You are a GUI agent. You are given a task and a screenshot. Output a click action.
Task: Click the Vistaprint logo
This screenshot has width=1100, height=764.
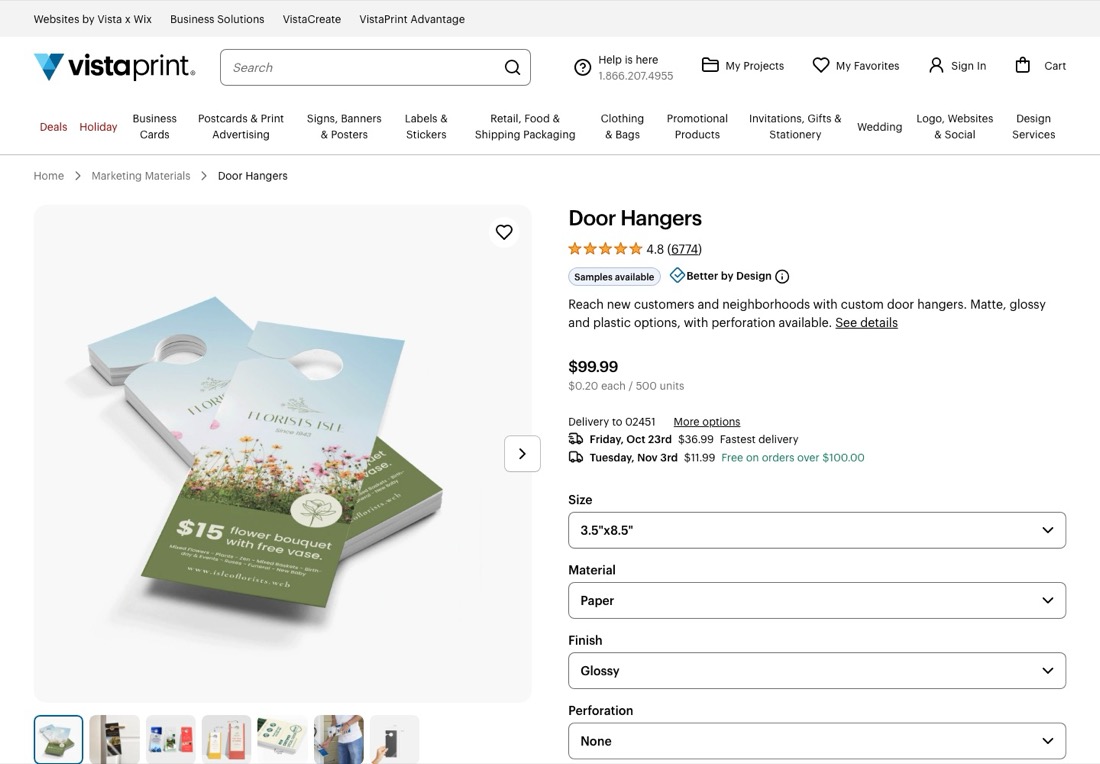point(114,67)
